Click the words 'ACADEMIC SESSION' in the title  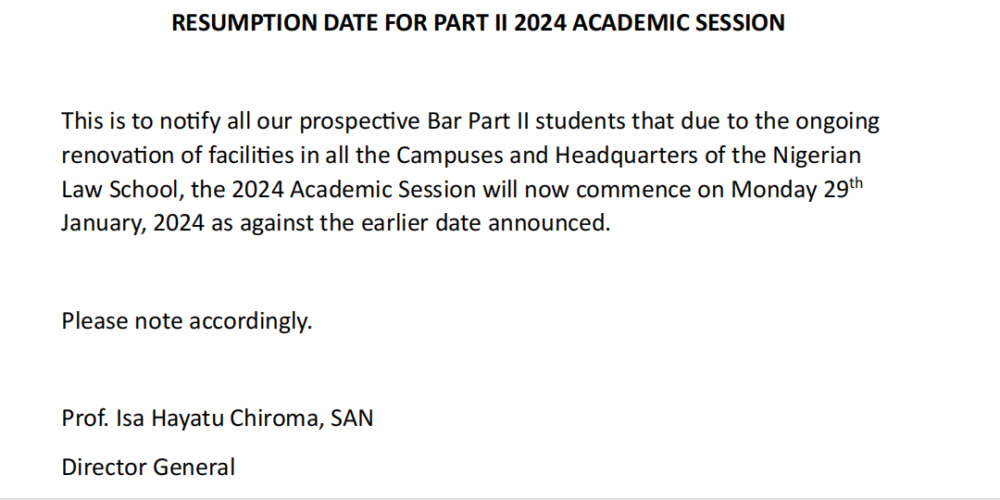679,23
